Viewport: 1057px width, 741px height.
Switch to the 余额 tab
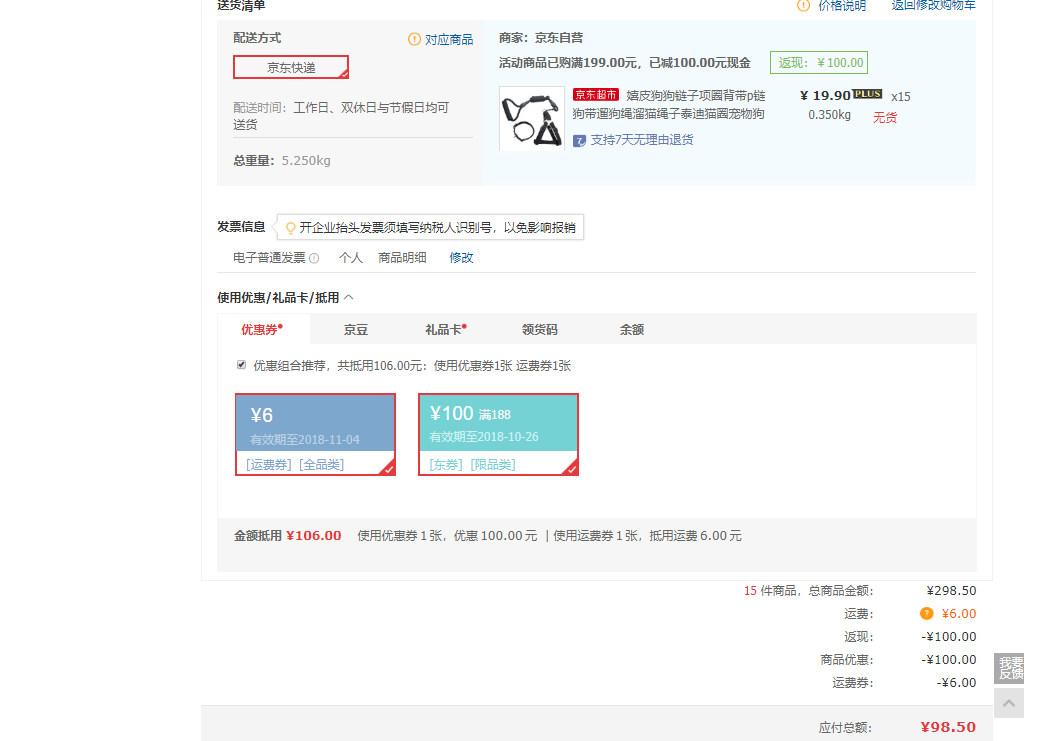632,330
